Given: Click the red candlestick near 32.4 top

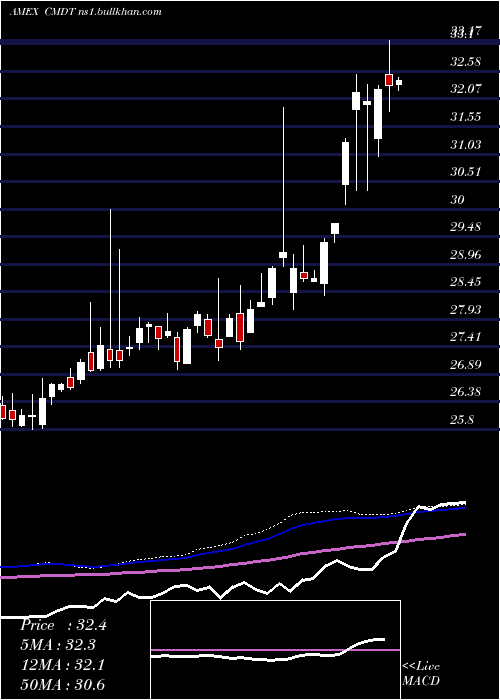Looking at the screenshot, I should (x=389, y=80).
